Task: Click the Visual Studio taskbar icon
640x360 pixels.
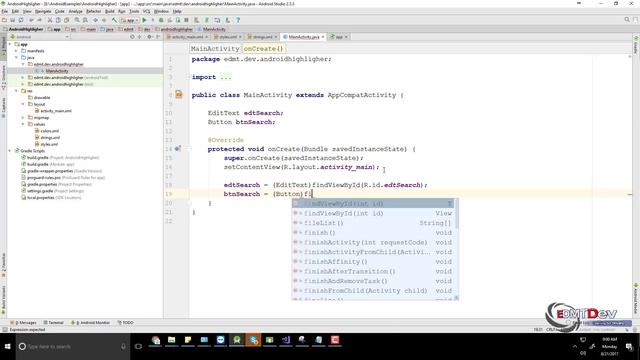Action: [x=286, y=340]
